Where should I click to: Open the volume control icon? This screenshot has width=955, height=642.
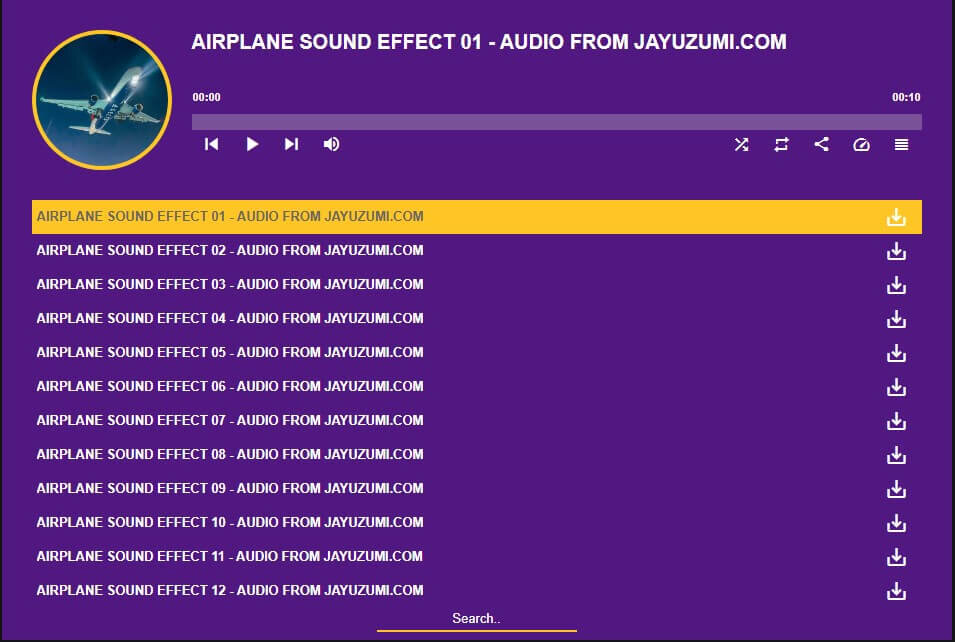click(x=331, y=144)
